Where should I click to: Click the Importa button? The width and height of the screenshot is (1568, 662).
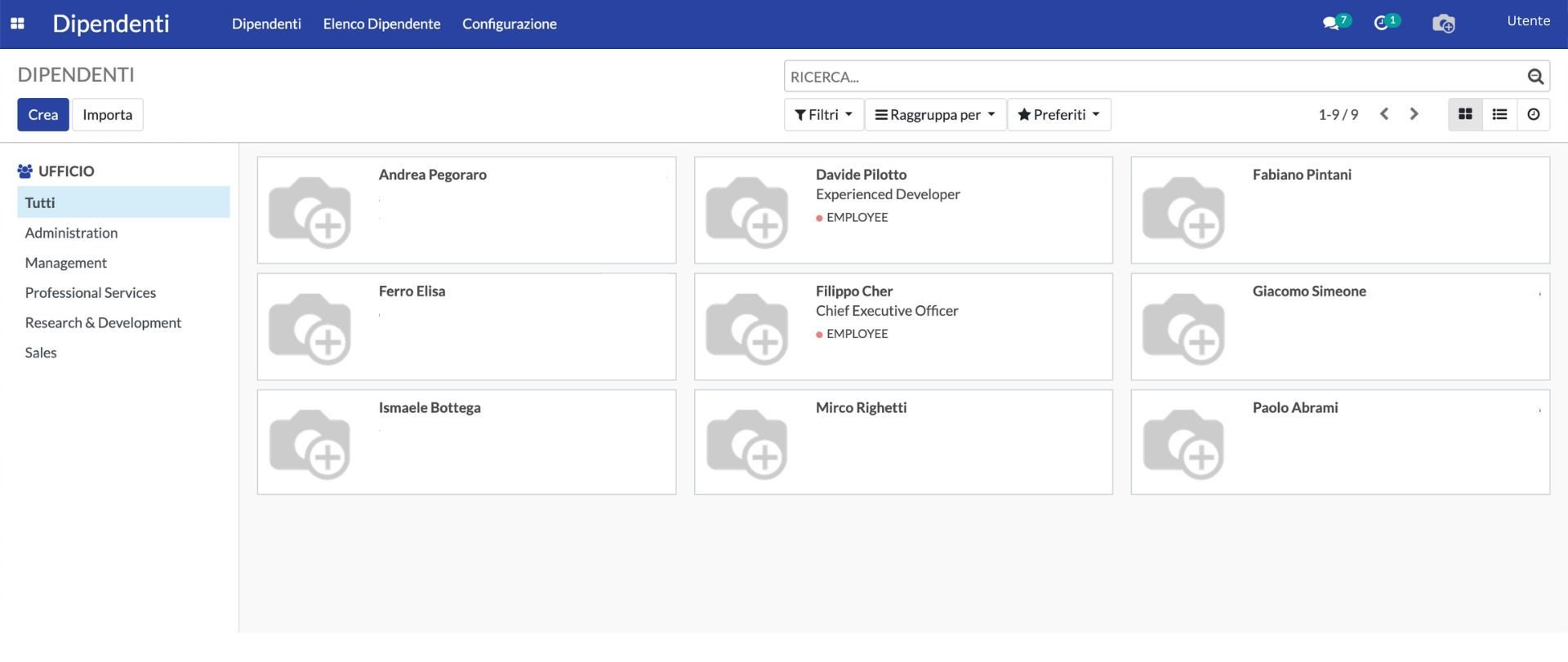click(x=108, y=114)
